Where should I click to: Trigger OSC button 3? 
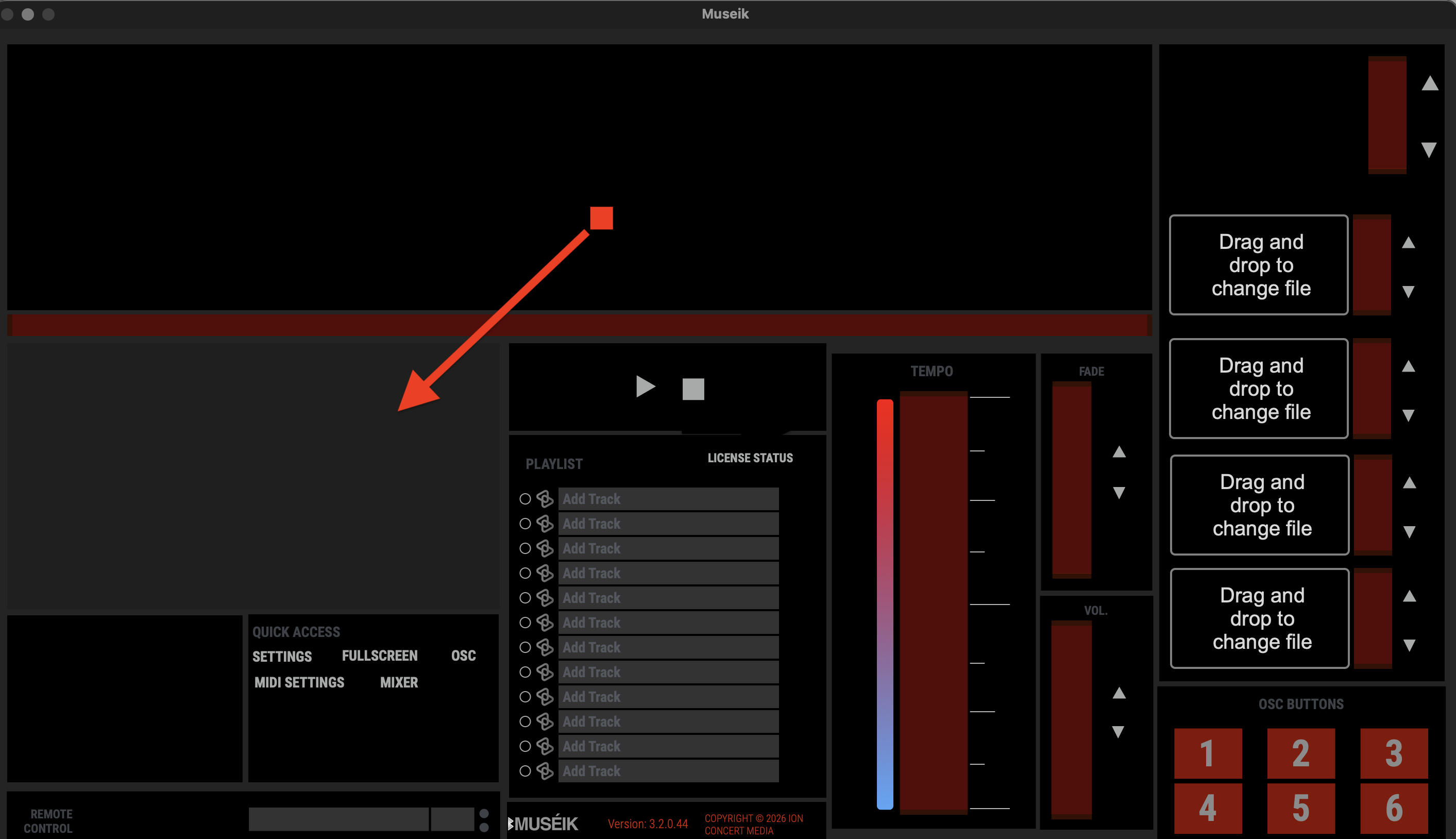(x=1394, y=753)
